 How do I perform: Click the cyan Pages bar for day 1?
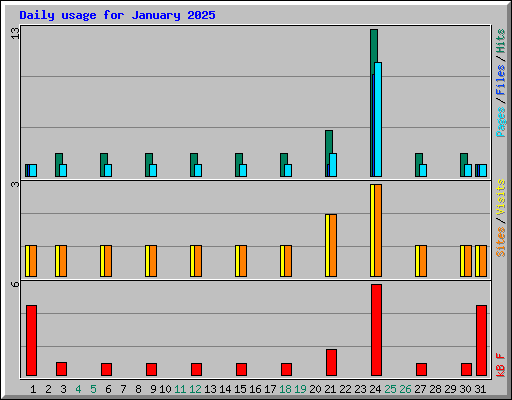[33, 170]
